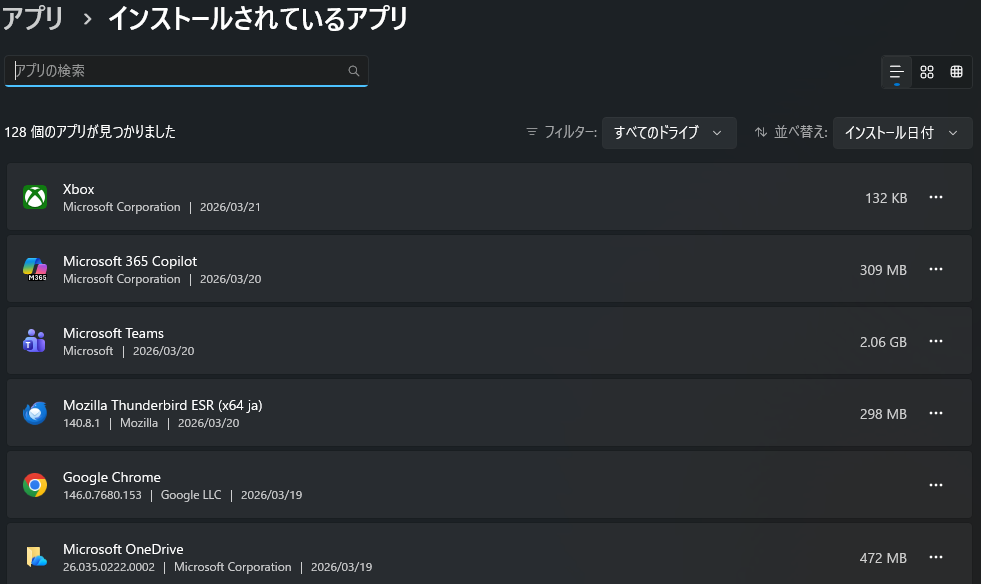The image size is (981, 584).
Task: Open the インストール日付 sort dropdown
Action: pyautogui.click(x=902, y=132)
